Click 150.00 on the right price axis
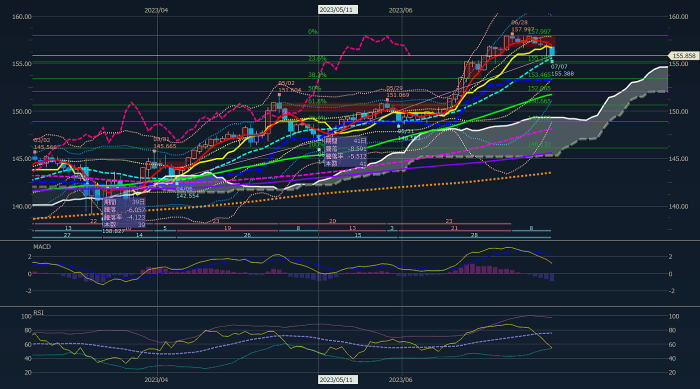Screen dimensions: 700x389 (x=678, y=111)
